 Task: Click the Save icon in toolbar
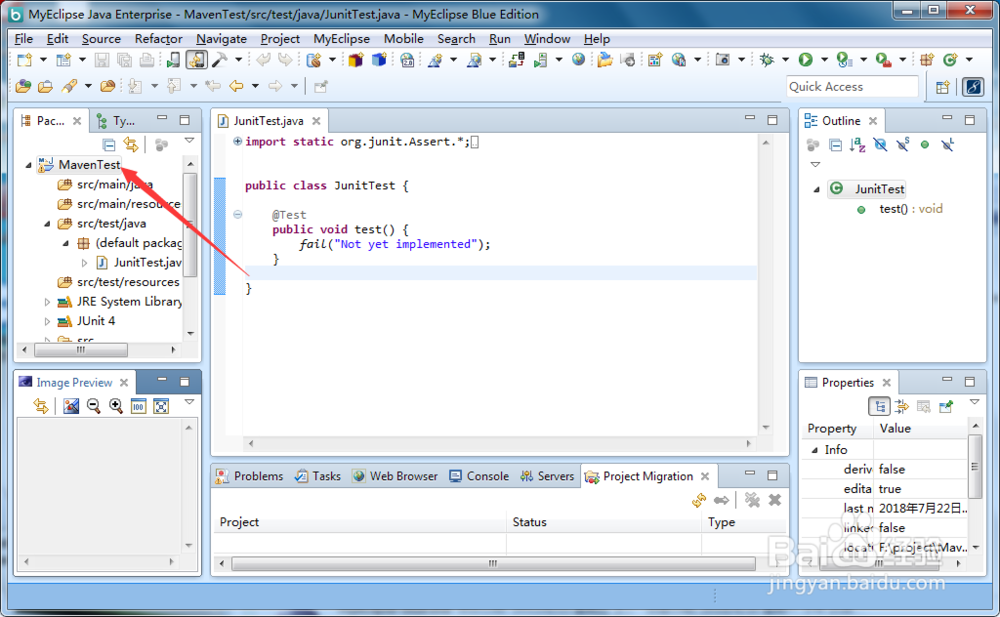101,60
